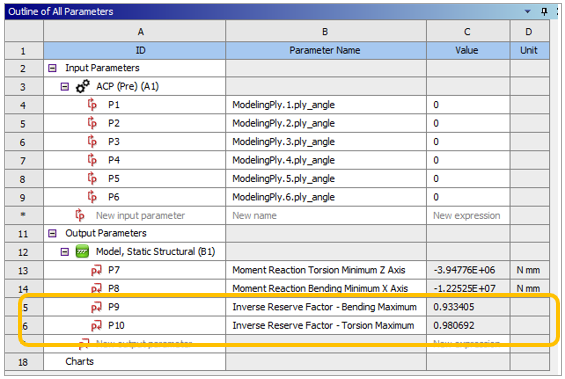Screen dimensions: 565x379
Task: Select column header A
Action: (x=134, y=32)
